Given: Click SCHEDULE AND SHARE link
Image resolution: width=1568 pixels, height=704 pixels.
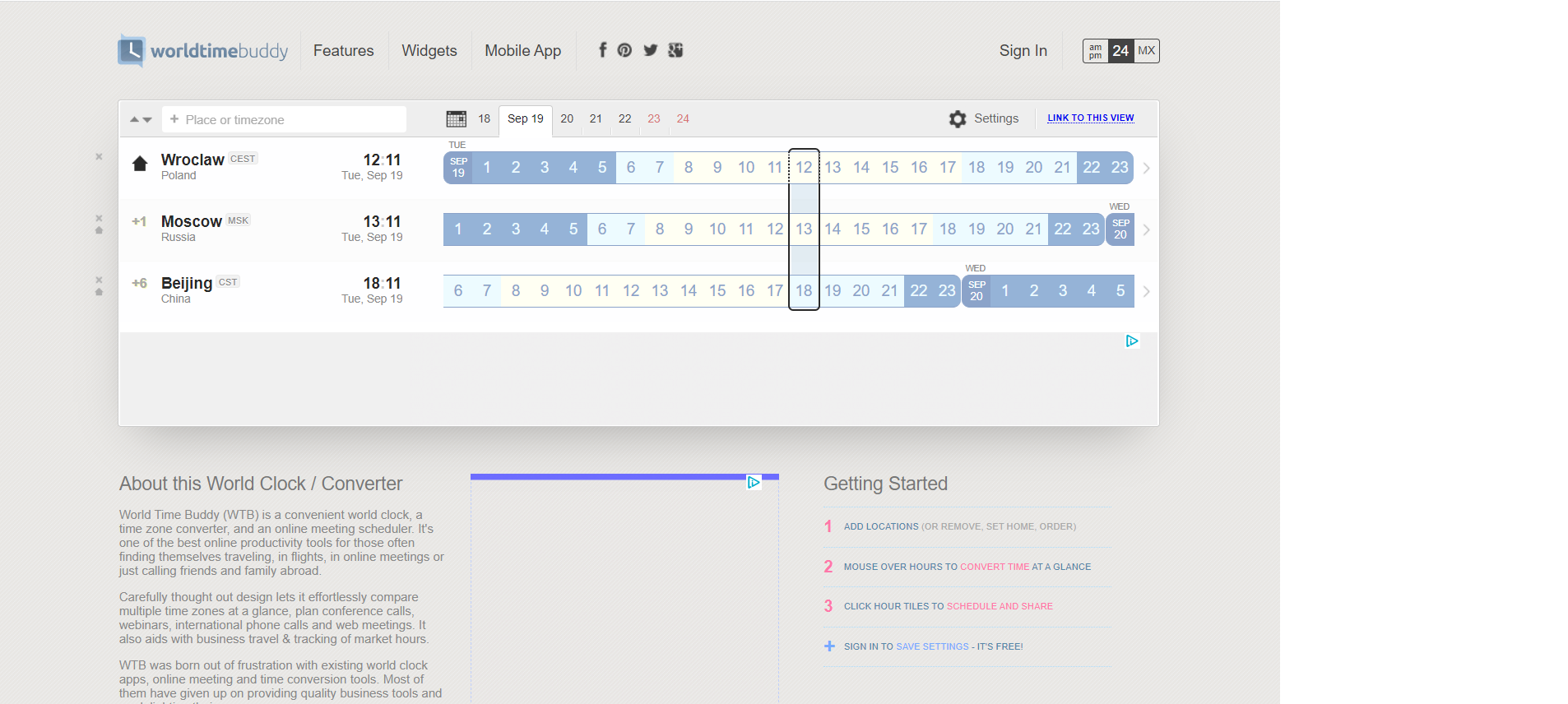Looking at the screenshot, I should pos(1000,606).
